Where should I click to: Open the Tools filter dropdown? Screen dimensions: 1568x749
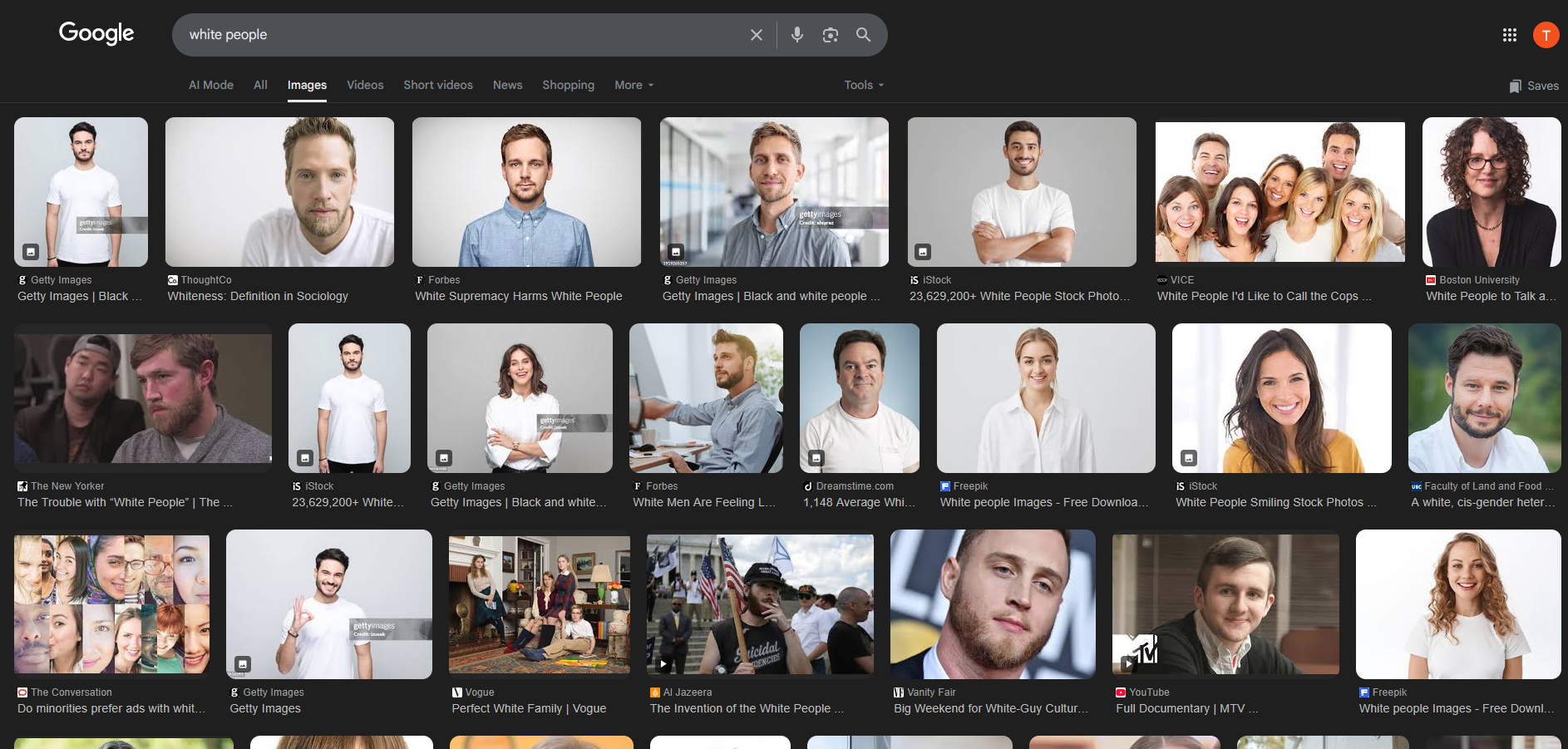(864, 85)
